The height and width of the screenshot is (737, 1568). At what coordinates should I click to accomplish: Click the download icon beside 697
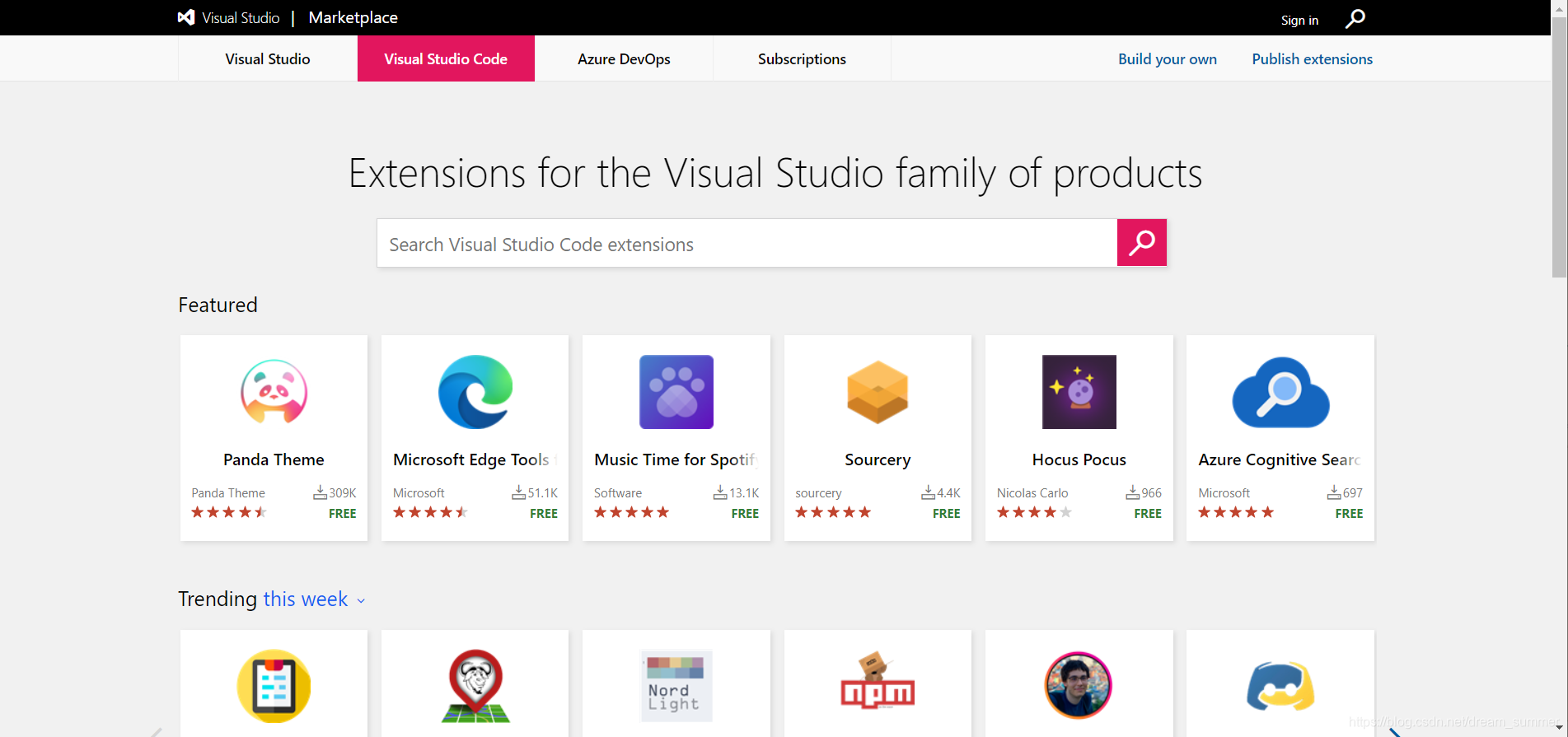[1334, 492]
